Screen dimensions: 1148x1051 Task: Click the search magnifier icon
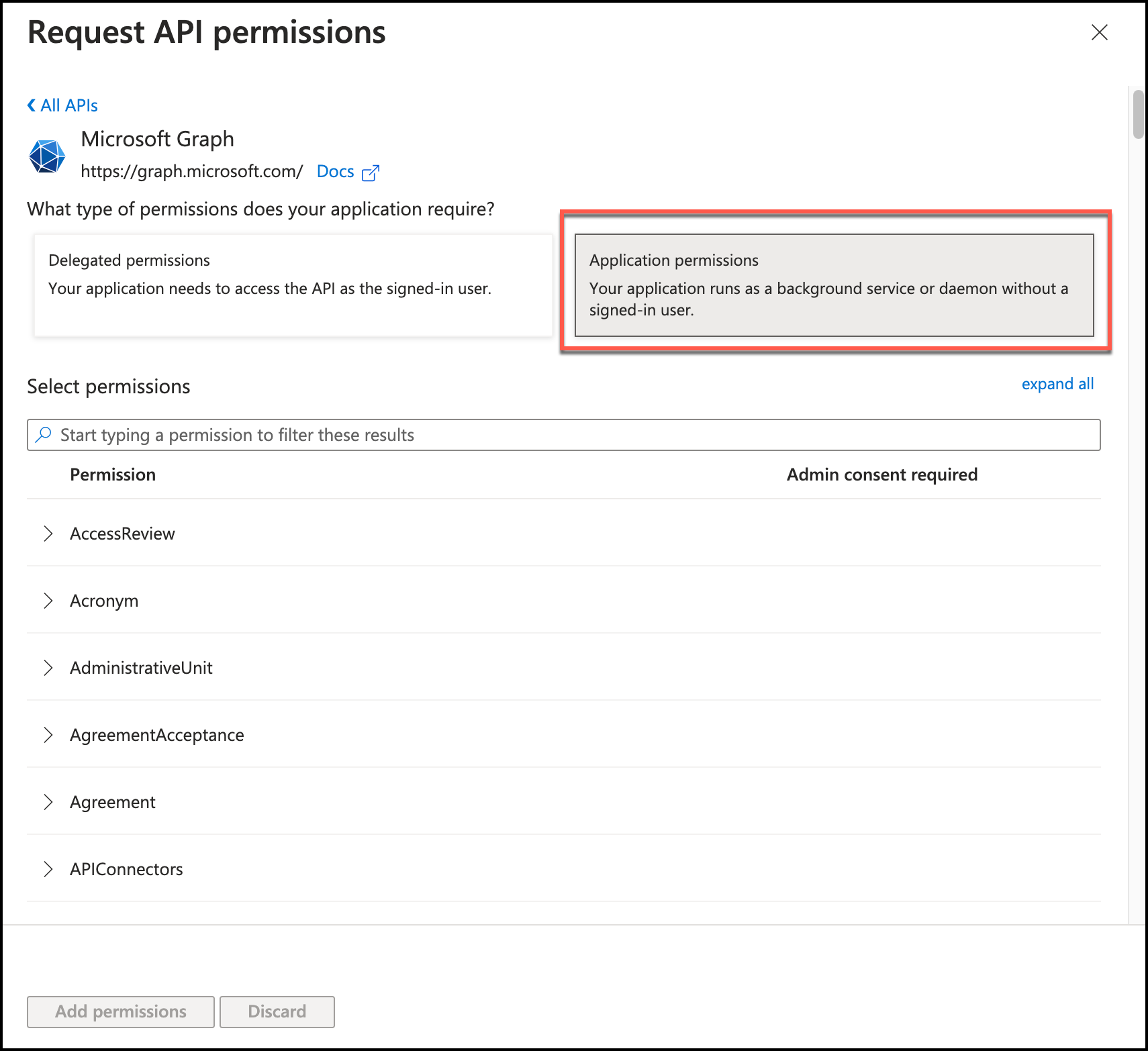[x=44, y=434]
